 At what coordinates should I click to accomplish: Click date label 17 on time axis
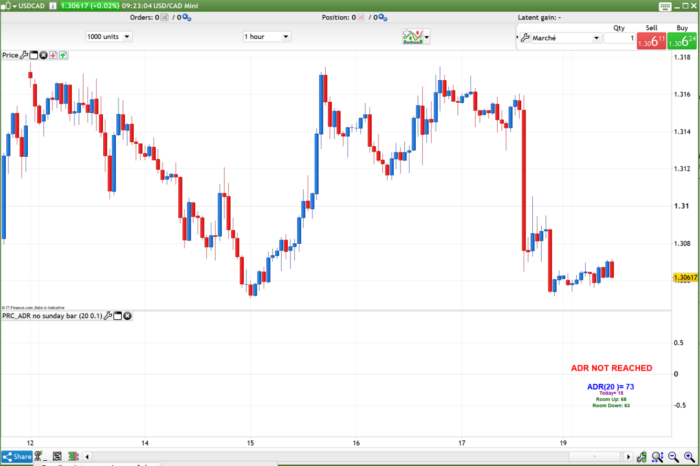462,443
